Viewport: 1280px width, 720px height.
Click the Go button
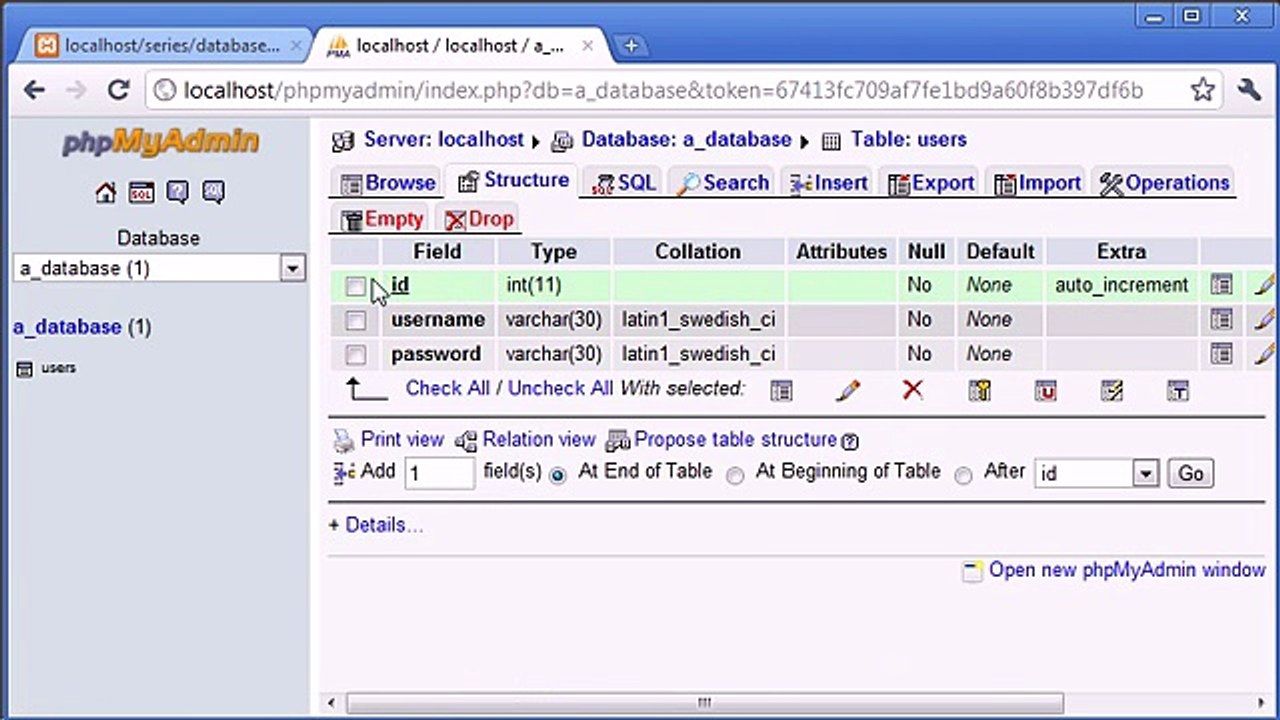click(x=1191, y=473)
